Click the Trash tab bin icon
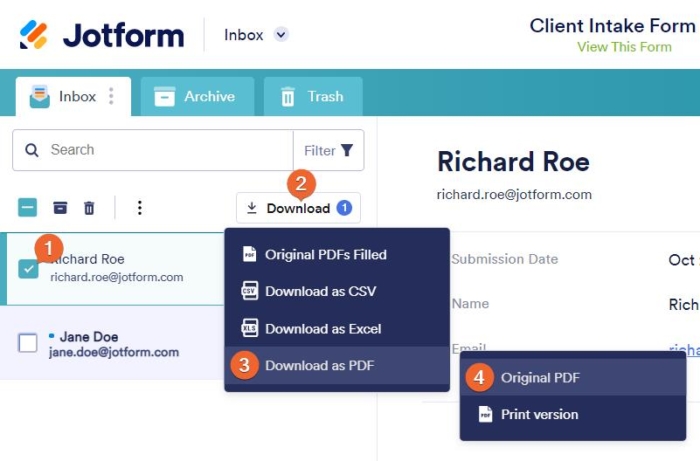 click(288, 96)
